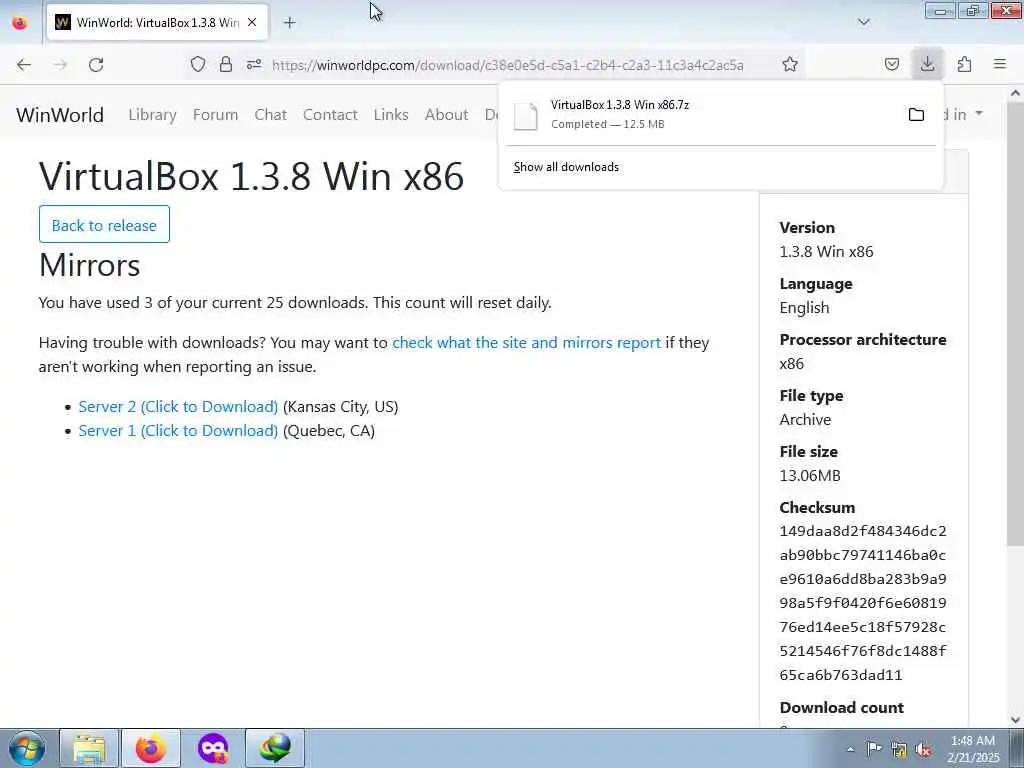The image size is (1024, 768).
Task: Click the network status tray icon
Action: pos(899,750)
